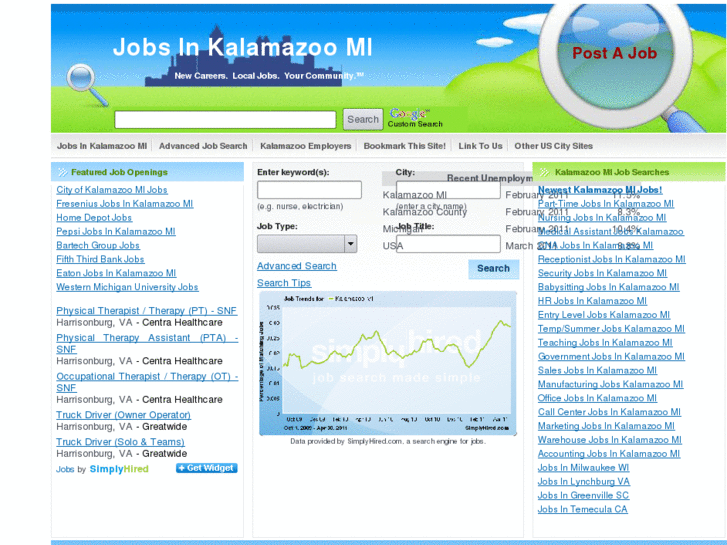Click the small magnifying glass logo icon
This screenshot has width=727, height=545.
pyautogui.click(x=87, y=84)
